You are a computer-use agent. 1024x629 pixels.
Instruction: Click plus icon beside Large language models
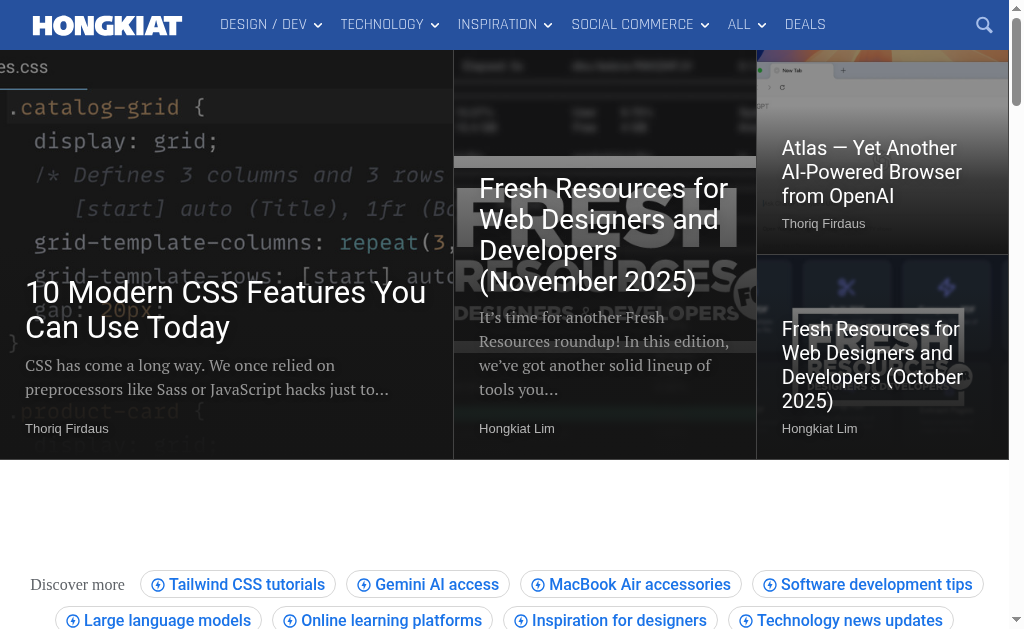pyautogui.click(x=73, y=621)
